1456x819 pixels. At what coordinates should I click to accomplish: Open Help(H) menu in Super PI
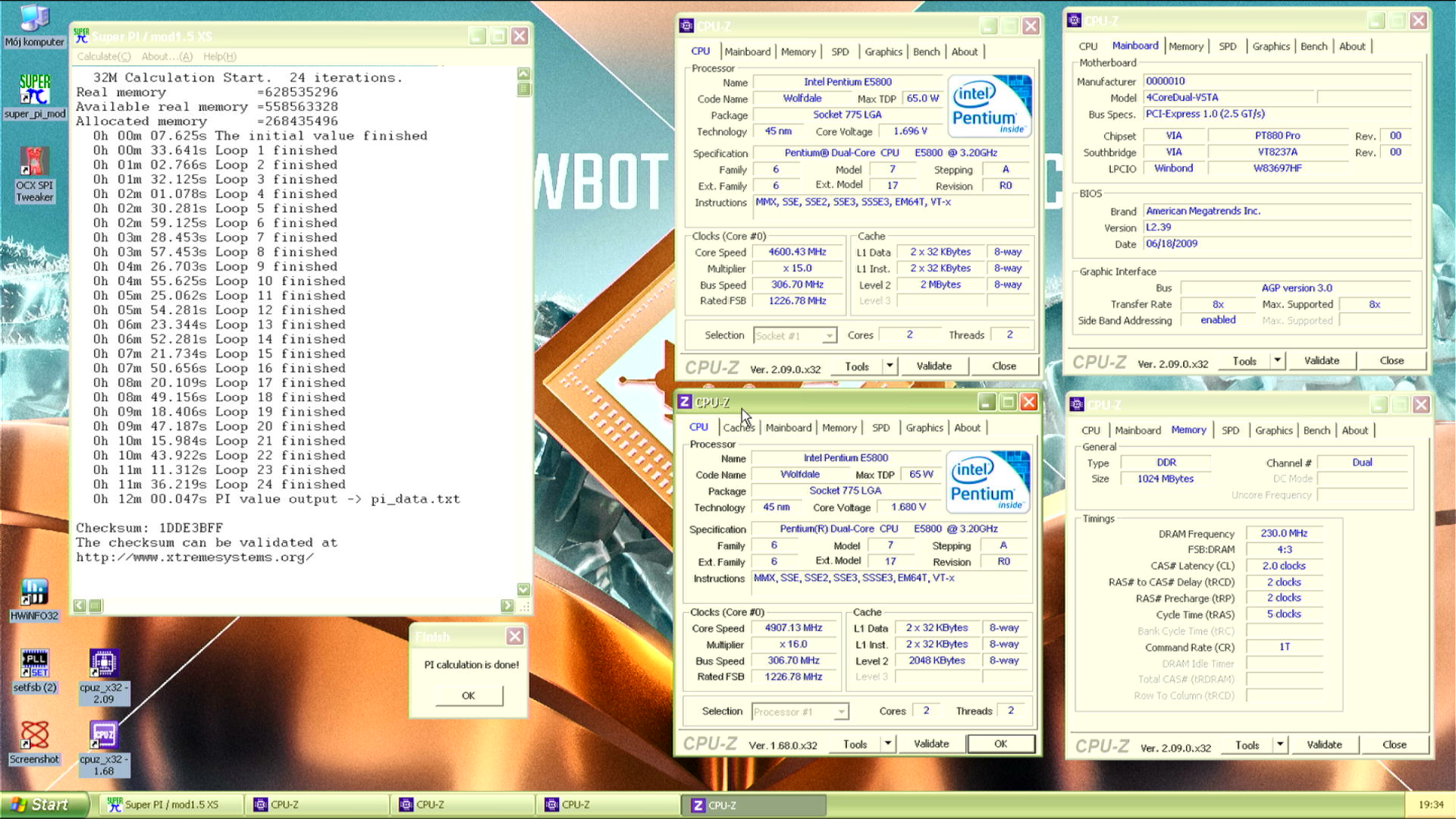point(220,56)
